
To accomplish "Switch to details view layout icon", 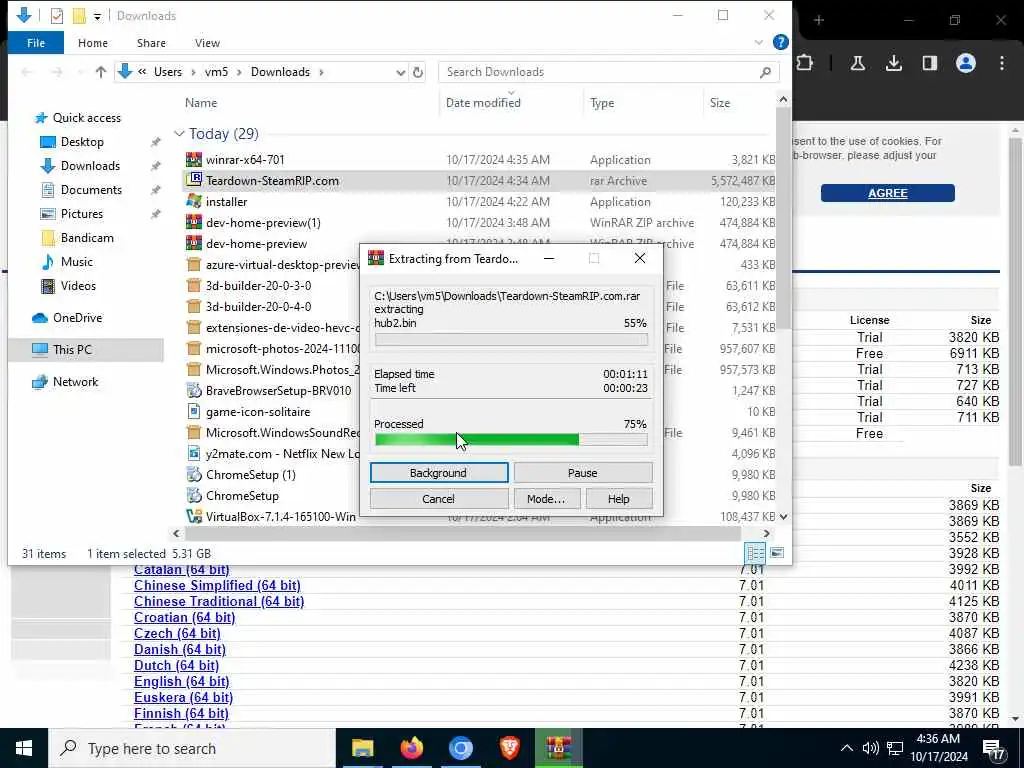I will coord(755,553).
